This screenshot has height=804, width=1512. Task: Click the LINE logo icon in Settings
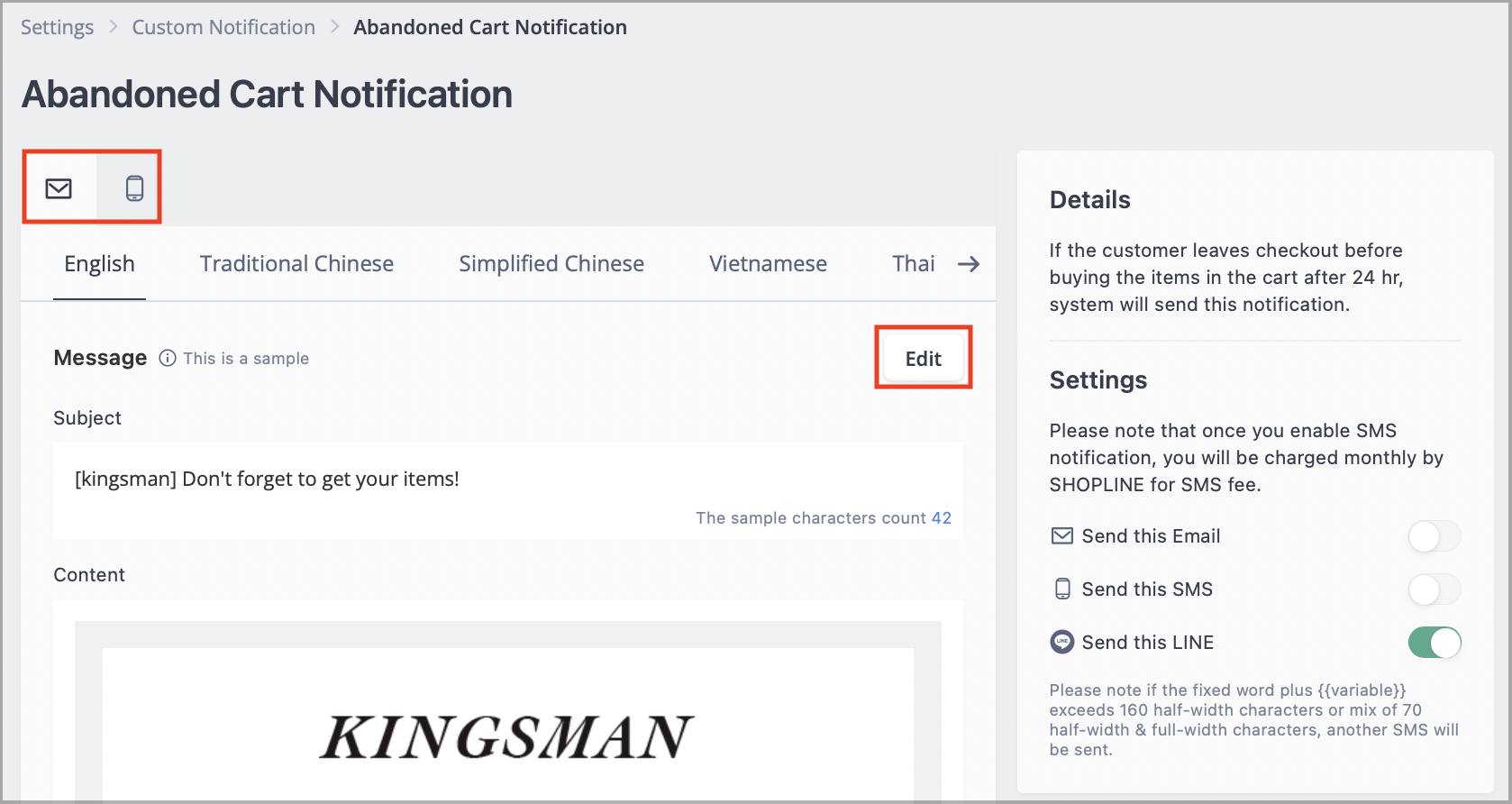point(1062,642)
